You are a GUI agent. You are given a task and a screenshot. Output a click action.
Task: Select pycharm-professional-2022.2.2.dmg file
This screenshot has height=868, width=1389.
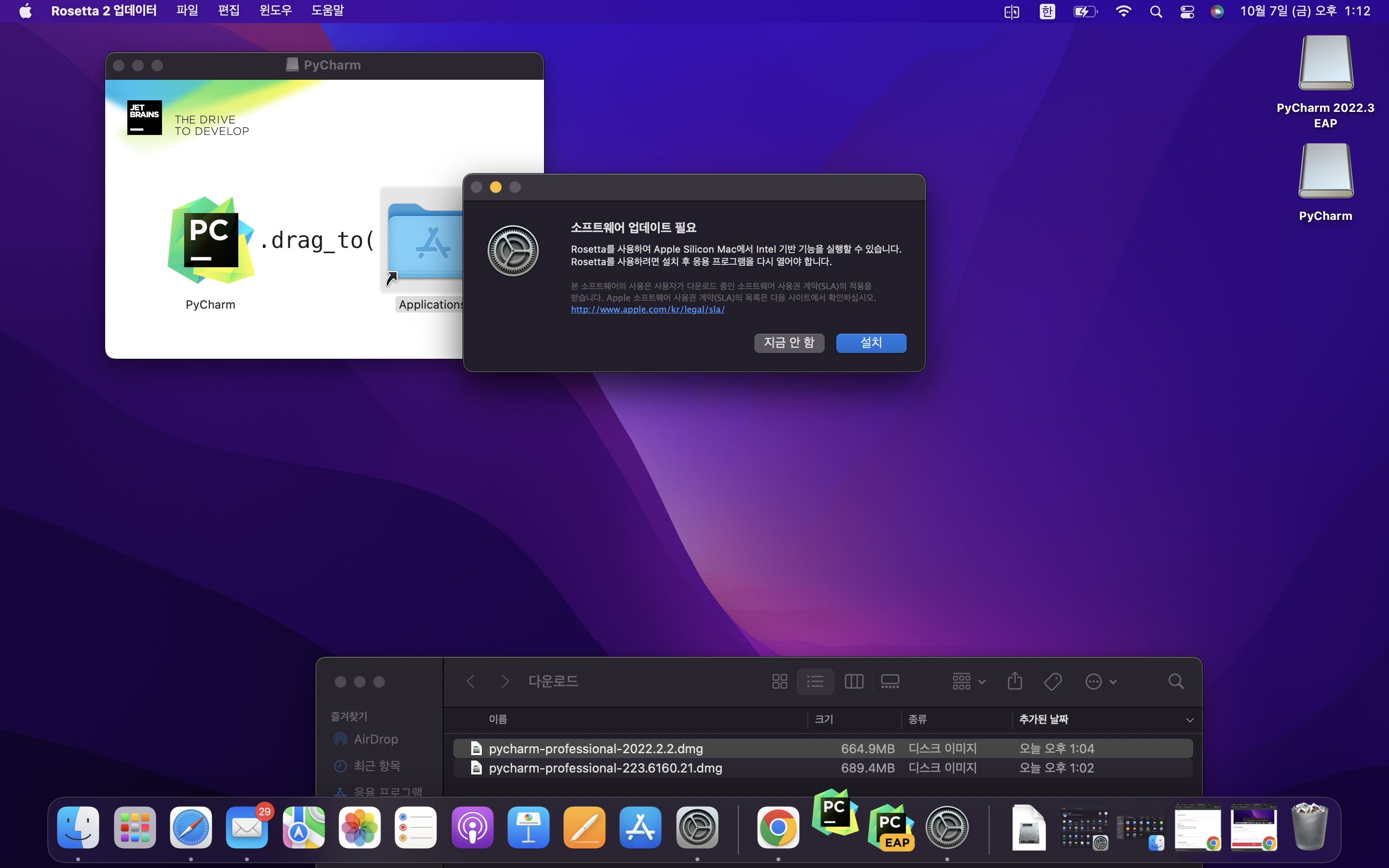[x=822, y=748]
